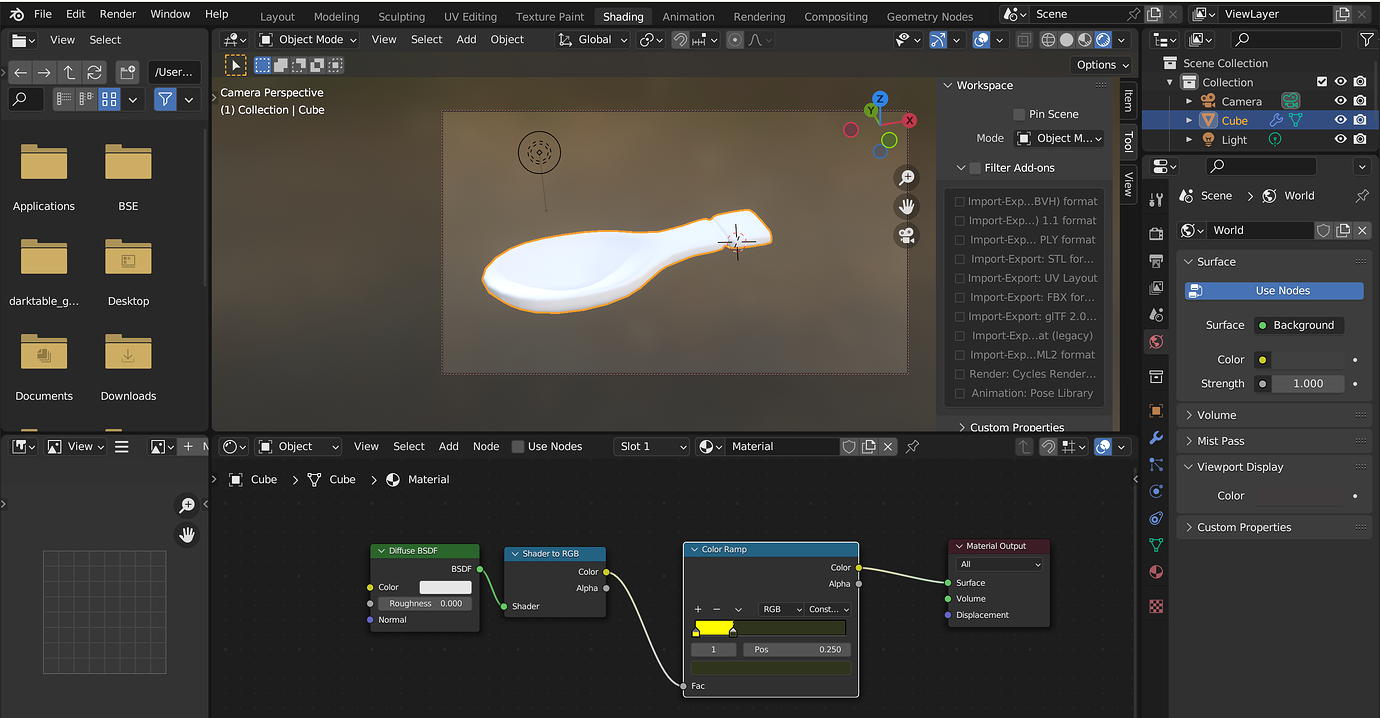The height and width of the screenshot is (718, 1380).
Task: Toggle camera view gizmo in viewport
Action: [x=906, y=236]
